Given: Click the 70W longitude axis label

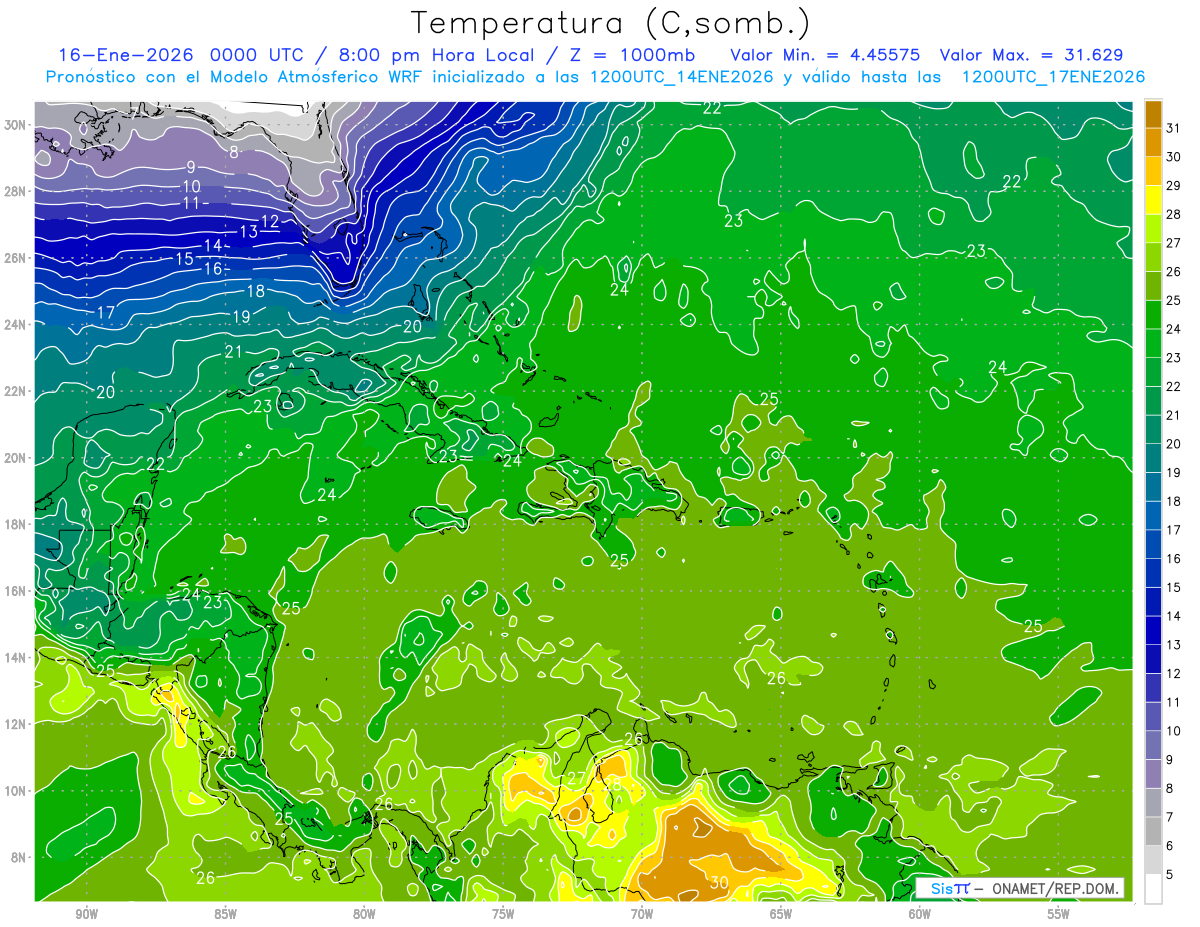Looking at the screenshot, I should (x=642, y=914).
